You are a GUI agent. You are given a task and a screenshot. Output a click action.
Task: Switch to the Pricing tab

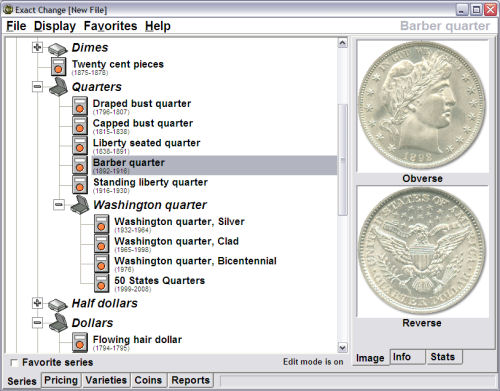pyautogui.click(x=61, y=380)
